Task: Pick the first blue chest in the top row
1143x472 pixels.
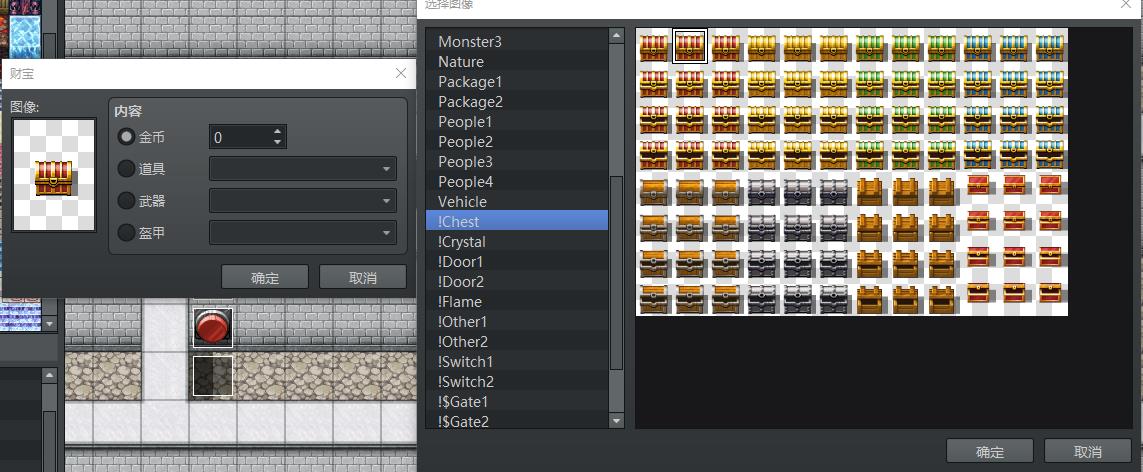Action: (978, 47)
